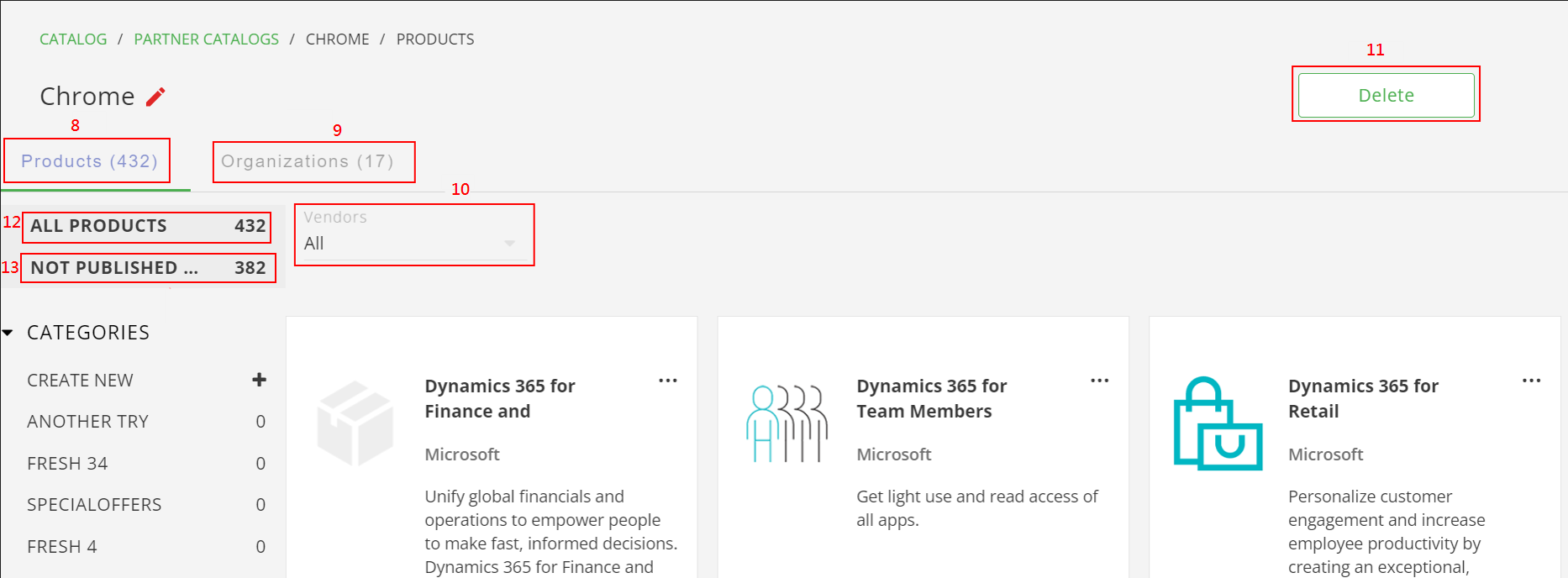Click the red pencil edit icon beside Chrome

pyautogui.click(x=155, y=97)
